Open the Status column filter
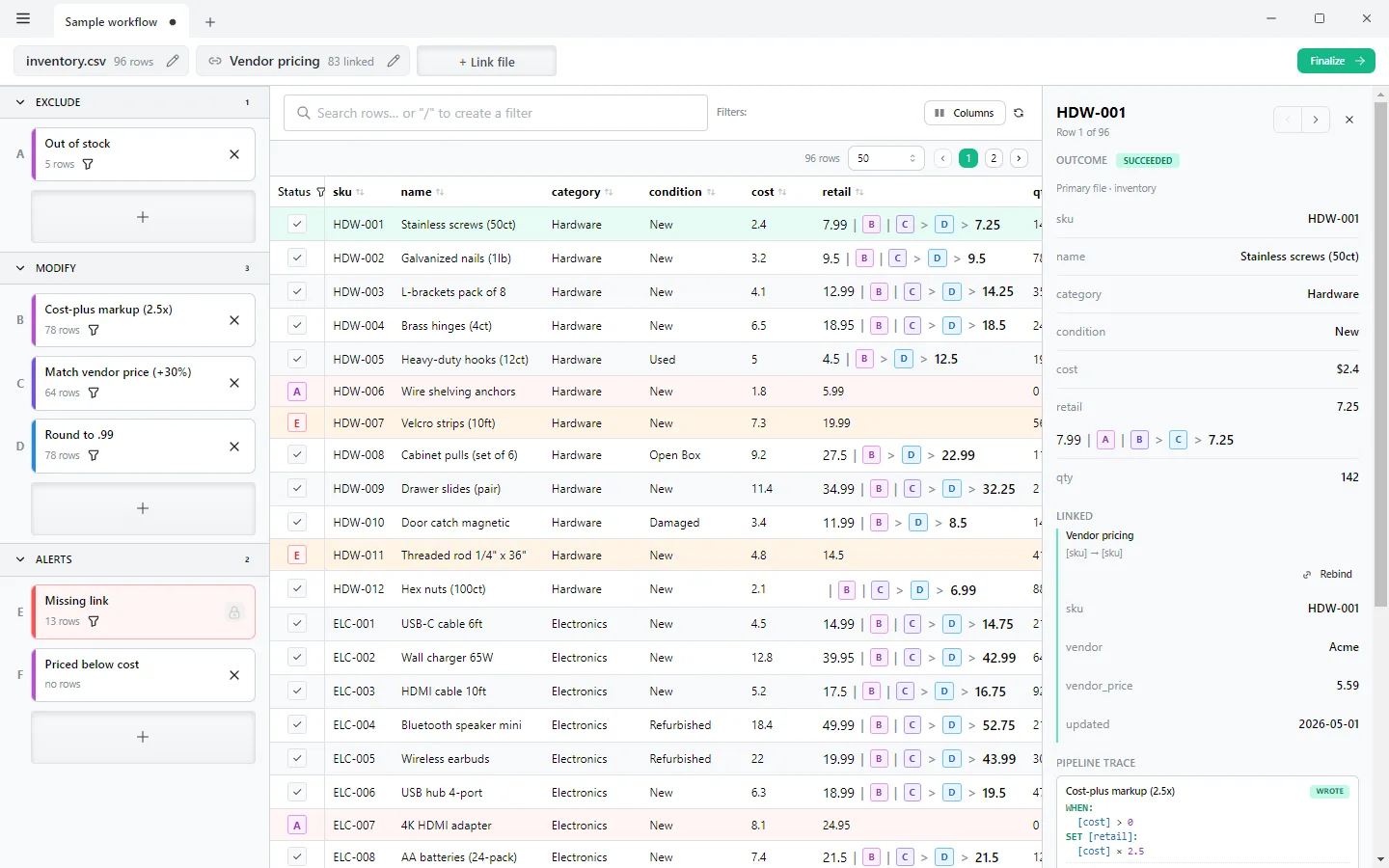Viewport: 1389px width, 868px height. (x=321, y=192)
